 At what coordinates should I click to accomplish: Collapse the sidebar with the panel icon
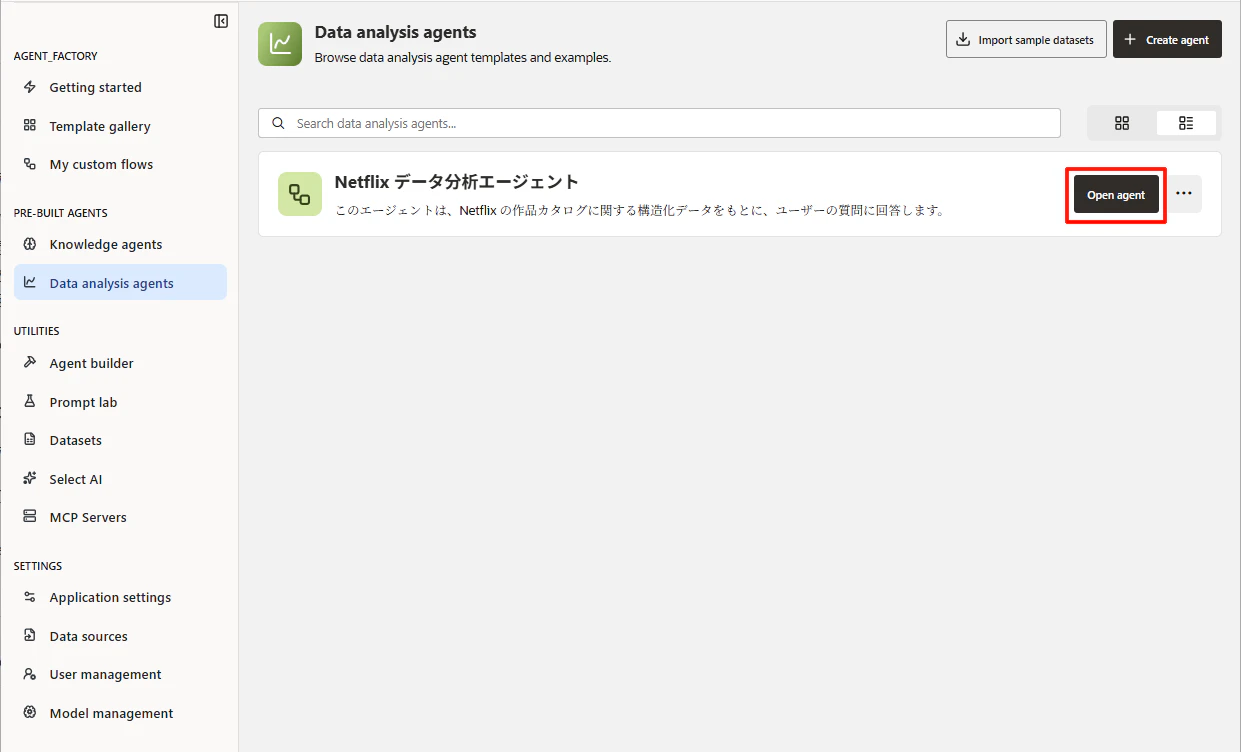pyautogui.click(x=221, y=21)
